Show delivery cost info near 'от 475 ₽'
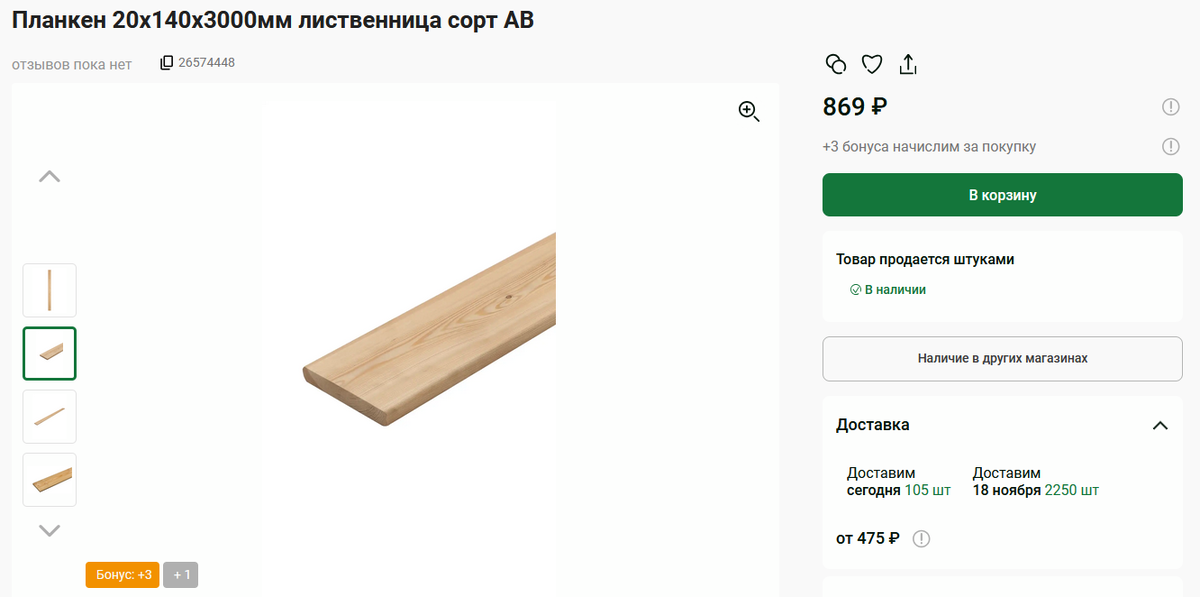 (921, 538)
